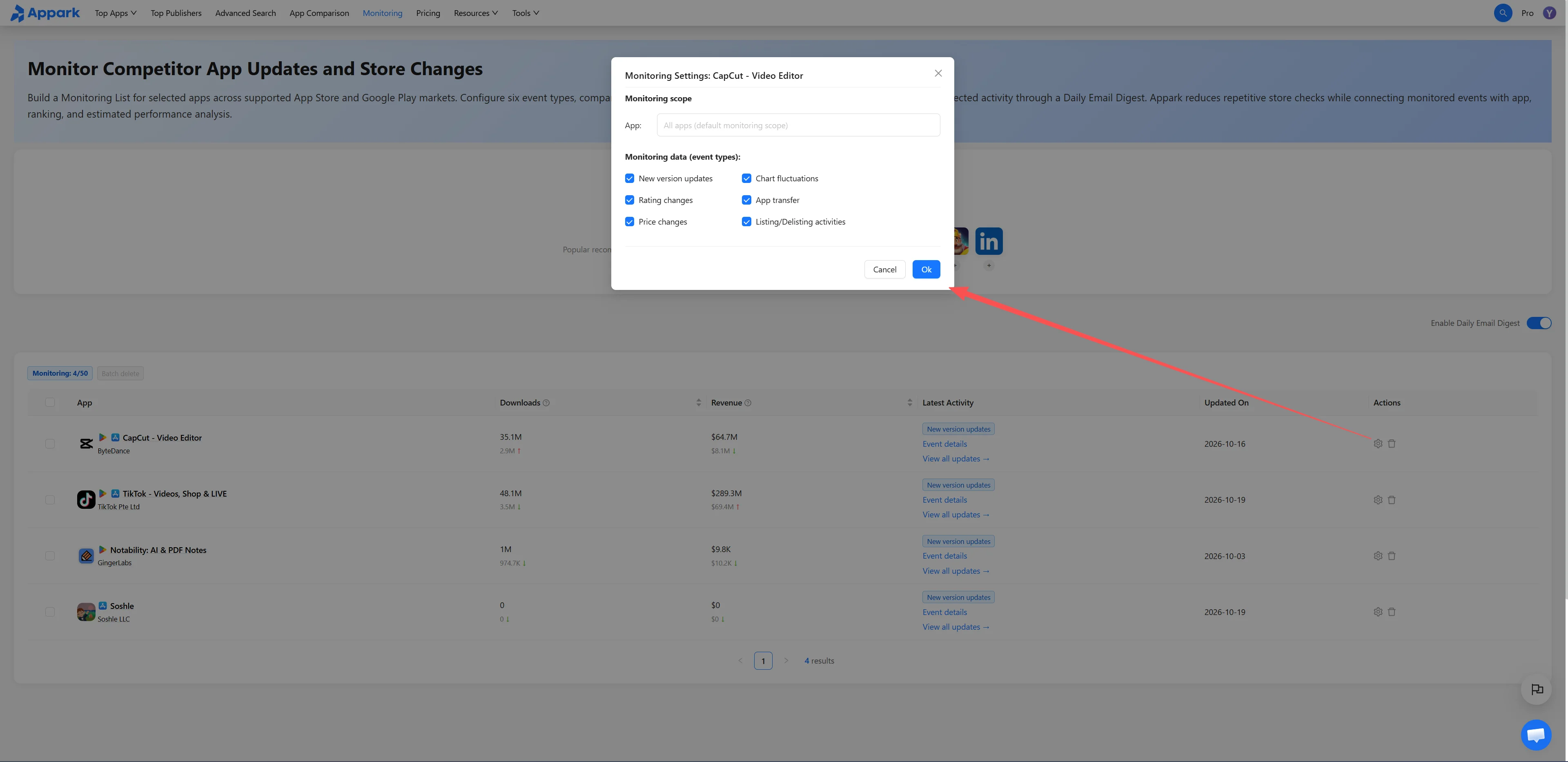The height and width of the screenshot is (762, 1568).
Task: Open Advanced Search menu item
Action: click(x=245, y=13)
